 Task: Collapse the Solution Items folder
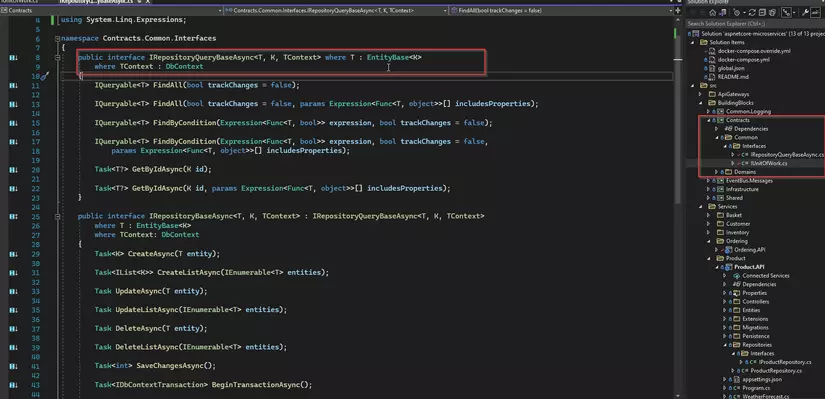click(693, 43)
